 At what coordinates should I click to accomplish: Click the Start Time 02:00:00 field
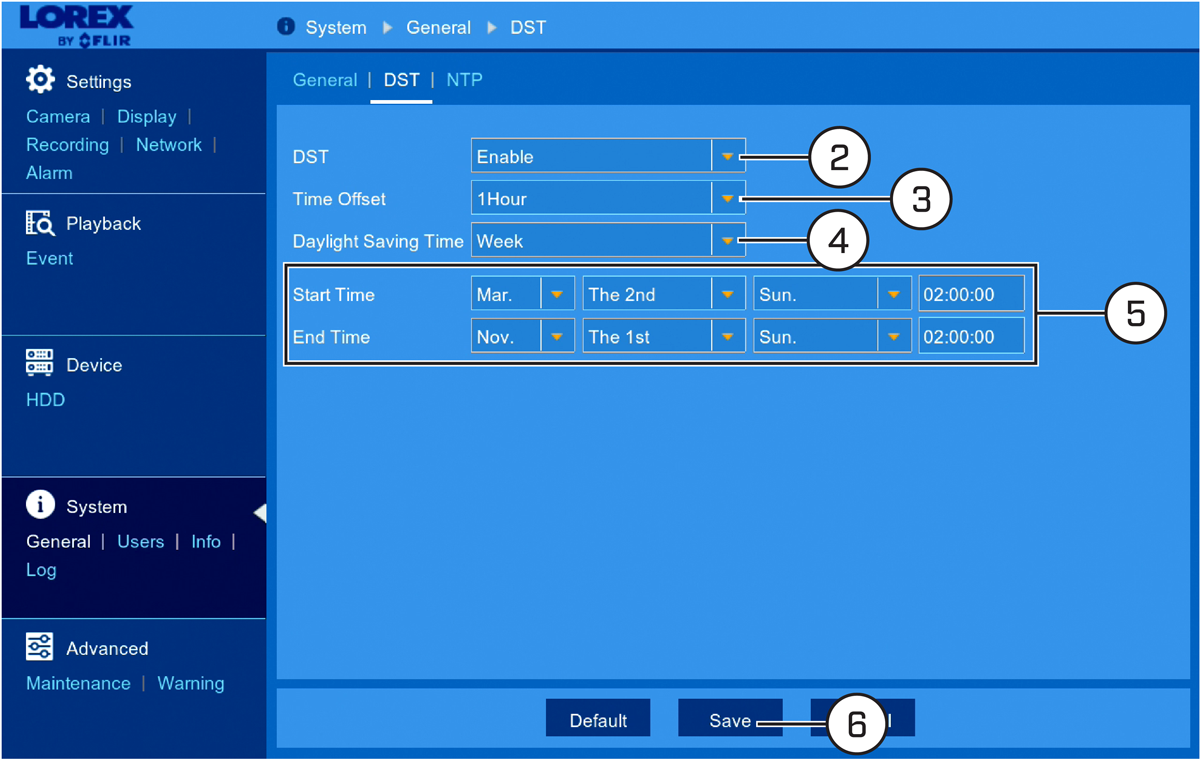[972, 295]
